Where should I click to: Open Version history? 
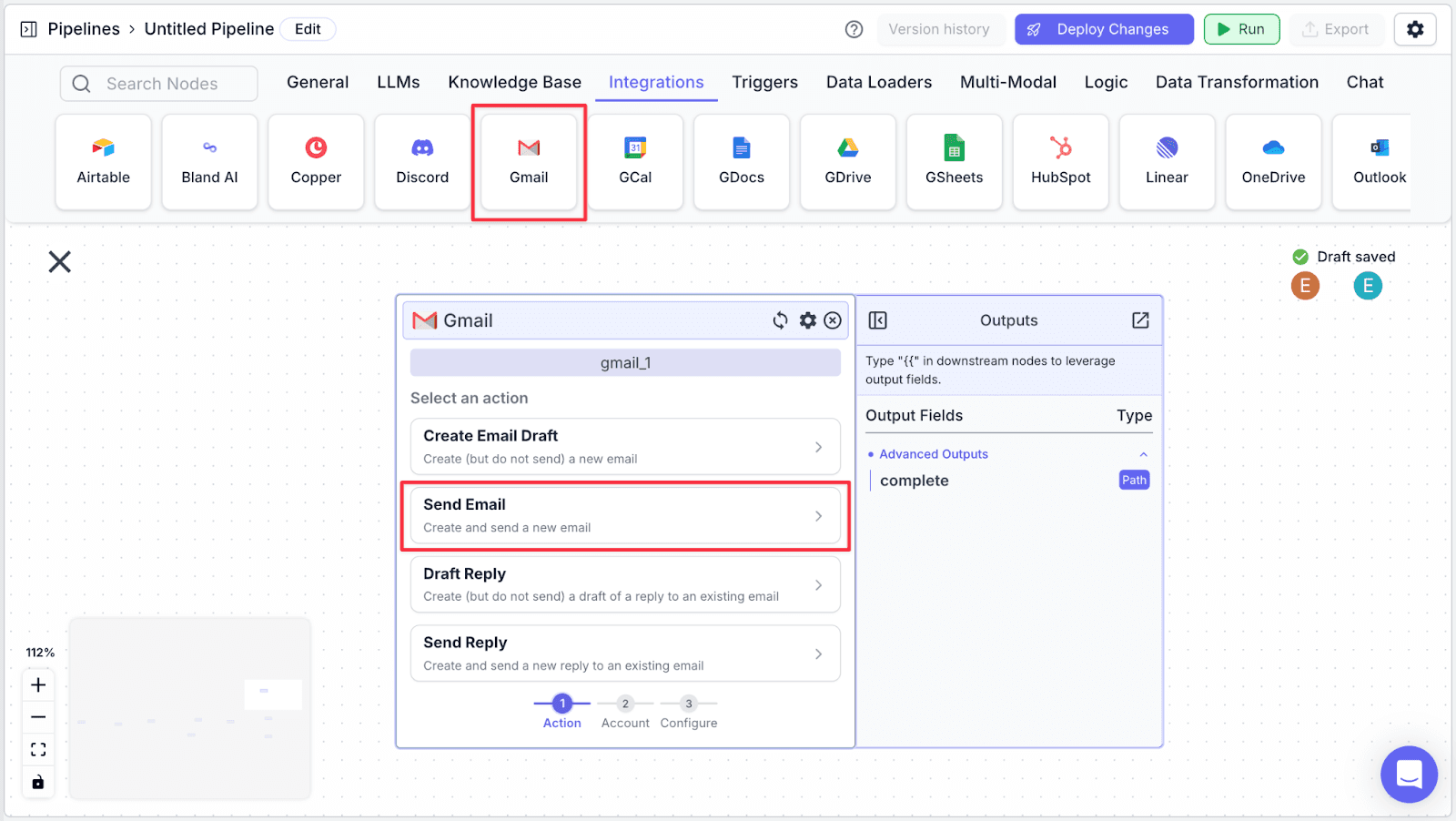(939, 29)
